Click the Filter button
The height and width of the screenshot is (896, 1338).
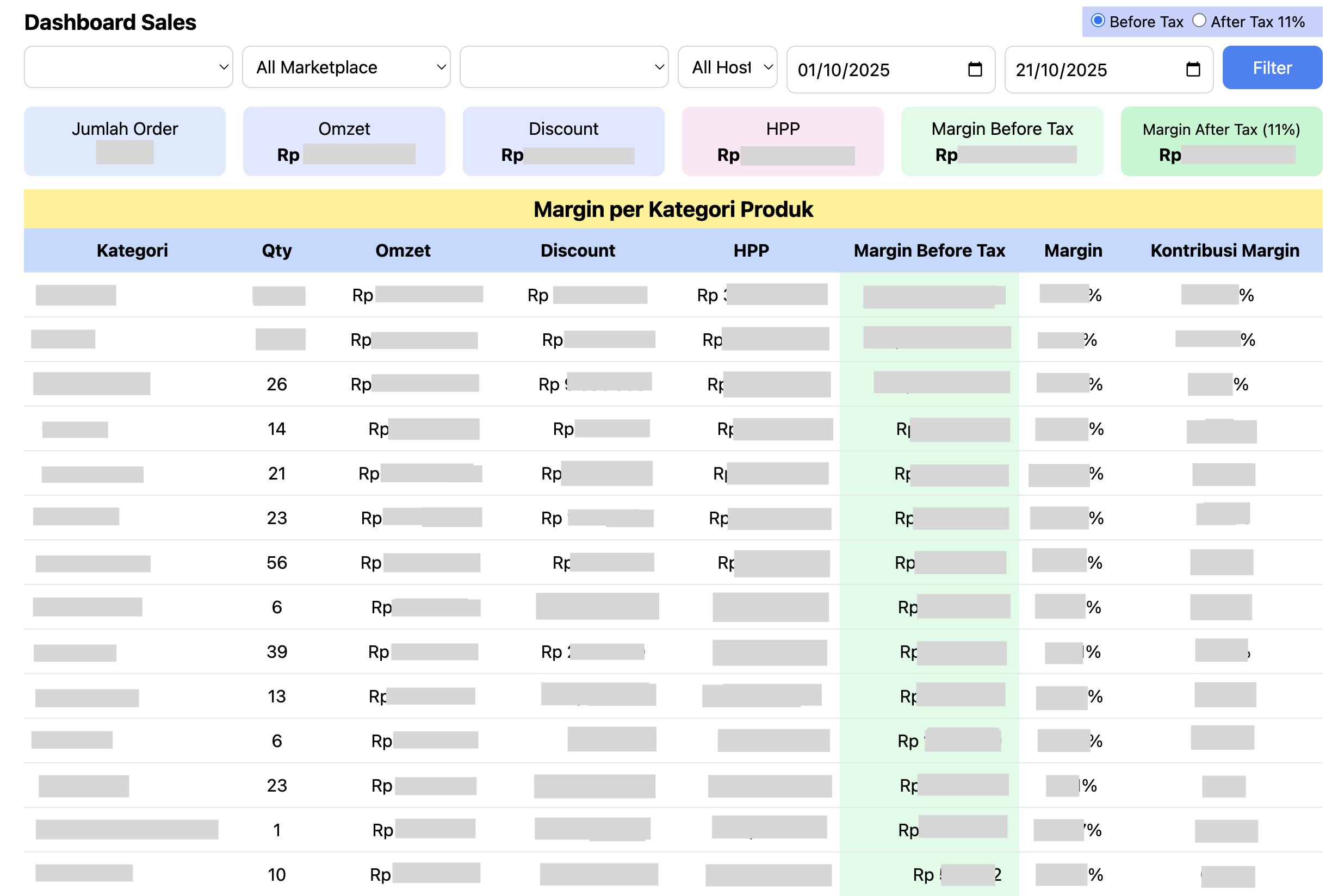click(1272, 67)
